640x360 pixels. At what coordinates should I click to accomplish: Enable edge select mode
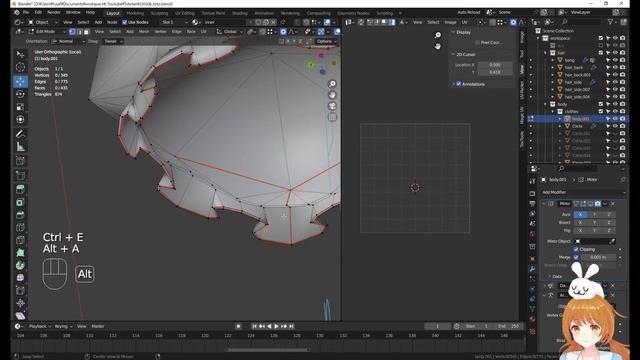pos(79,31)
